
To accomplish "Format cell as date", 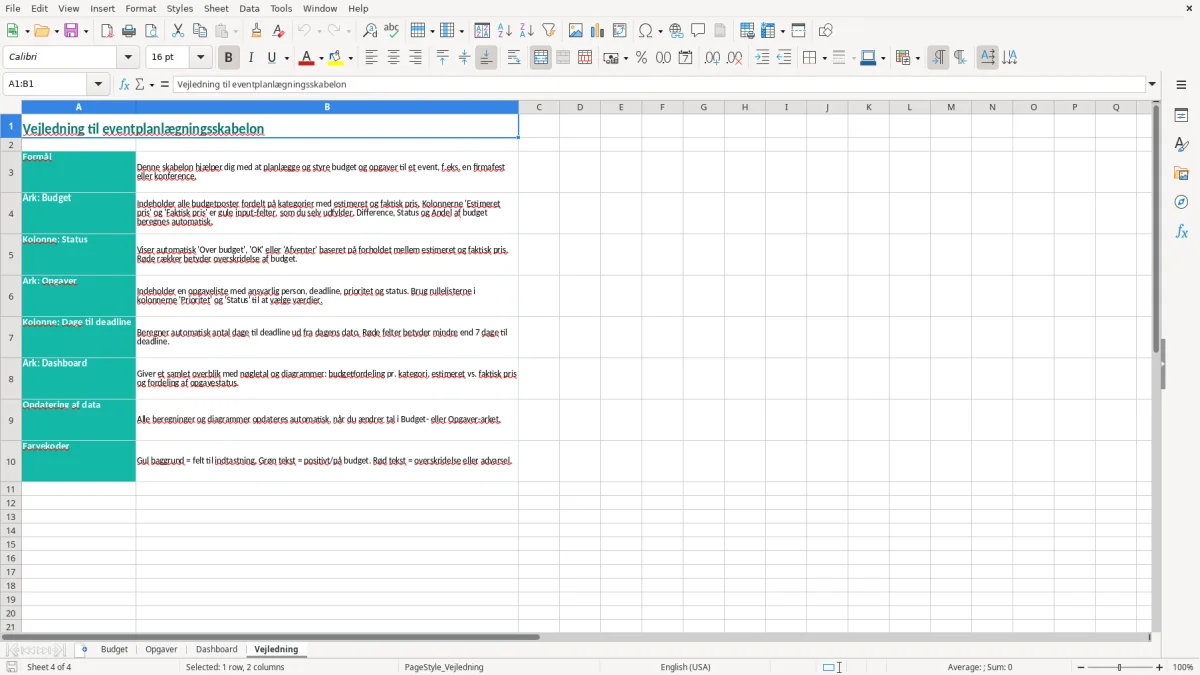I will (686, 58).
